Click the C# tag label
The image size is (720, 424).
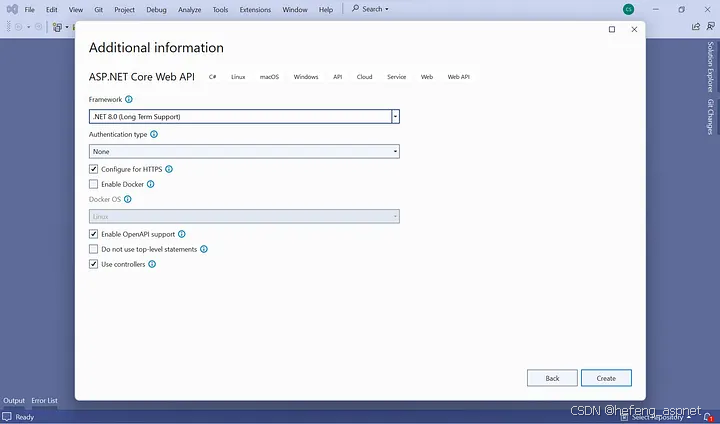(x=213, y=77)
